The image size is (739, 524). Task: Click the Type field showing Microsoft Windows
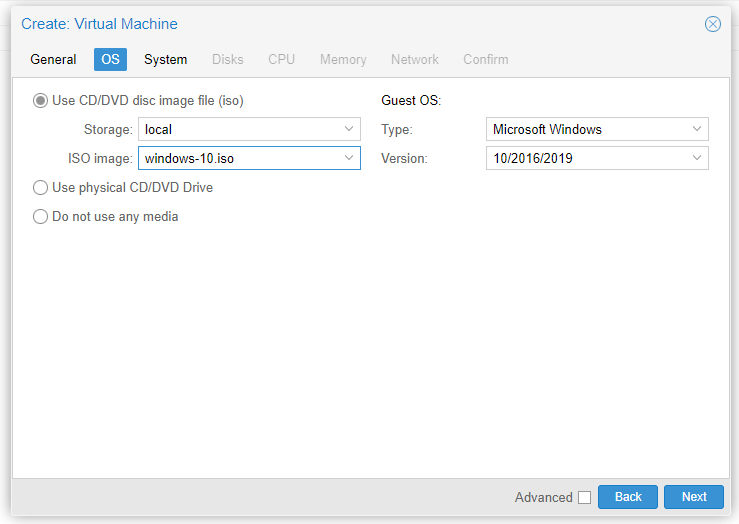pyautogui.click(x=597, y=129)
